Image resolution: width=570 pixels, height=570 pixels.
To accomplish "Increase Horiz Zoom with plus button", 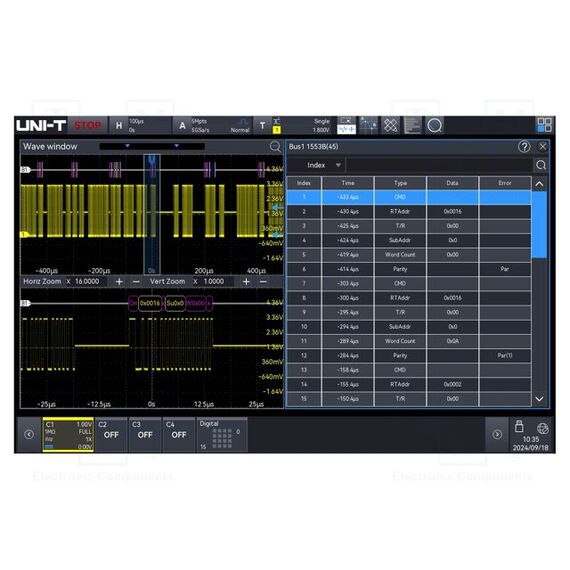I will pos(119,282).
